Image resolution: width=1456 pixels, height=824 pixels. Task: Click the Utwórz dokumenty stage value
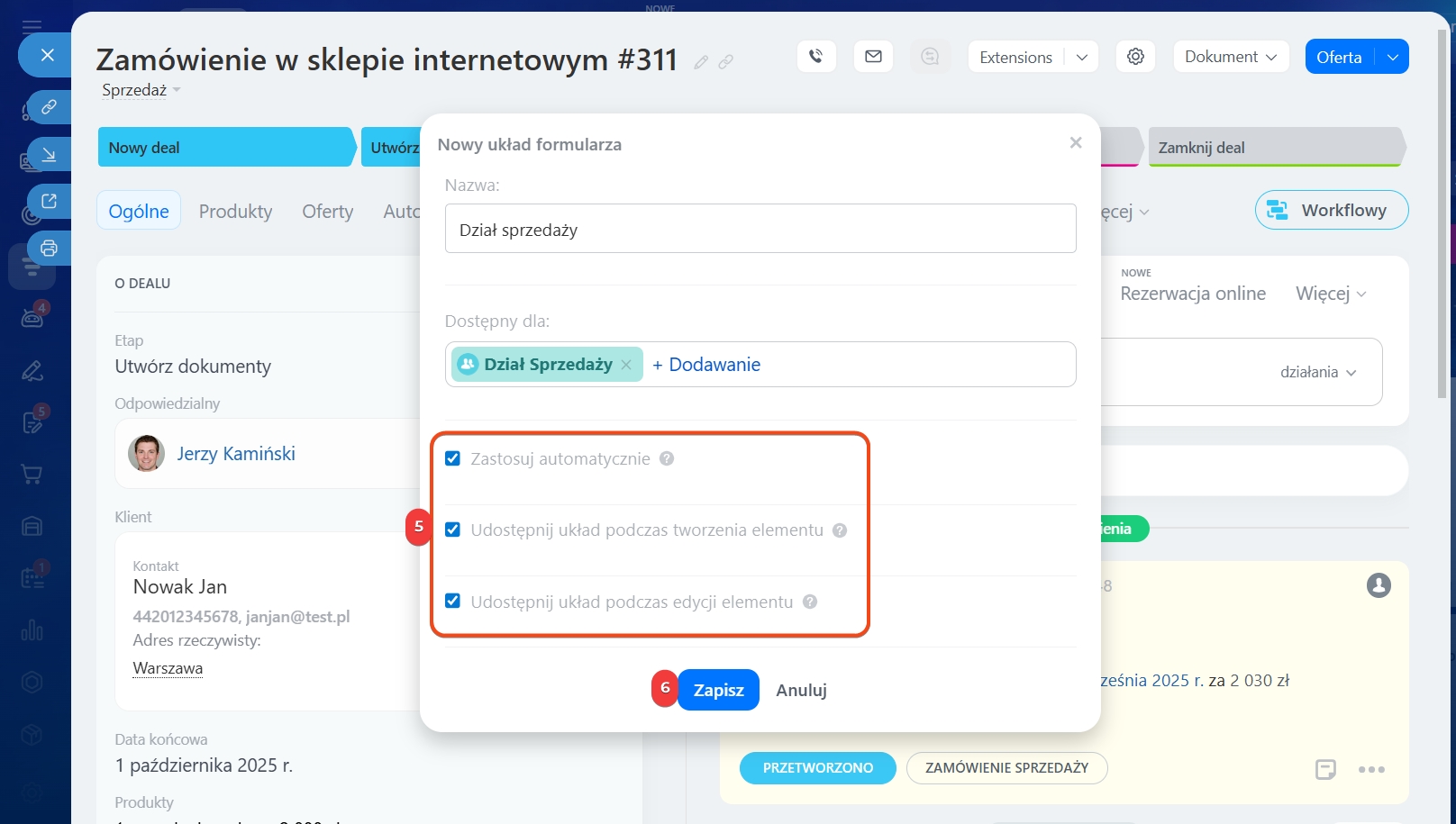(x=193, y=367)
